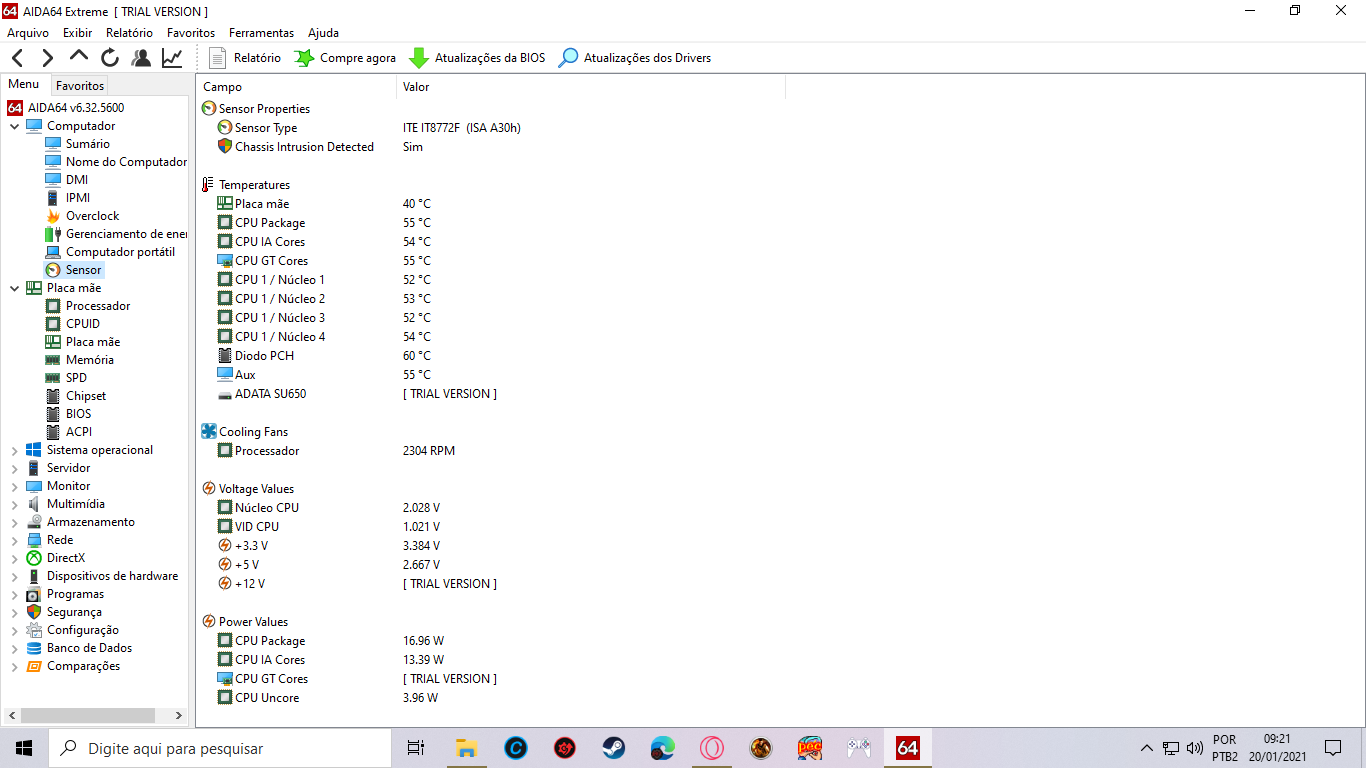
Task: Collapse the Computador tree node
Action: [14, 126]
